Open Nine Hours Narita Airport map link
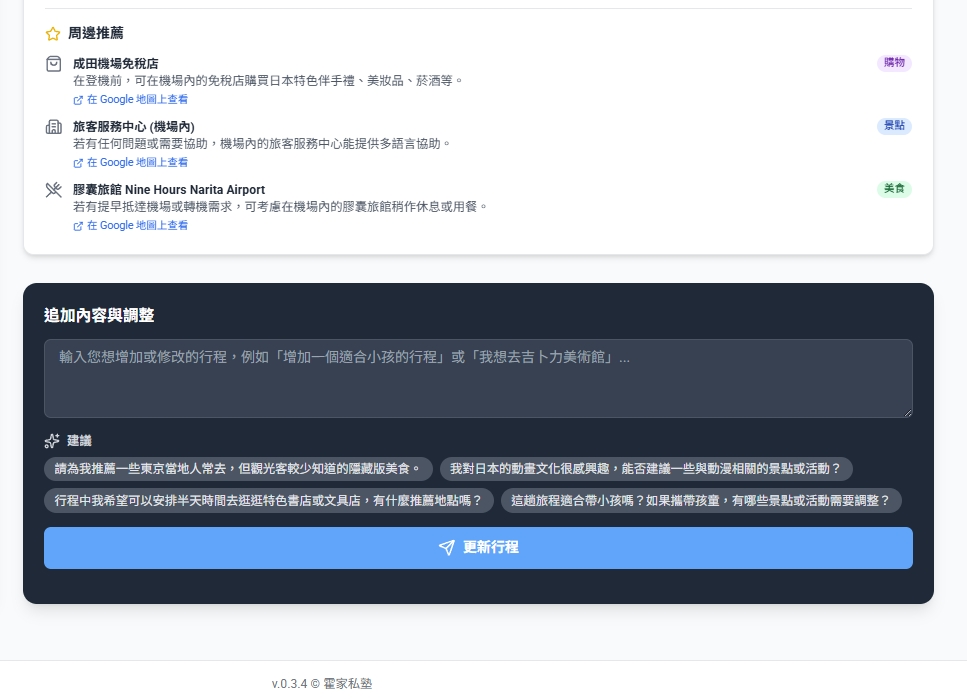This screenshot has width=967, height=699. coord(137,226)
